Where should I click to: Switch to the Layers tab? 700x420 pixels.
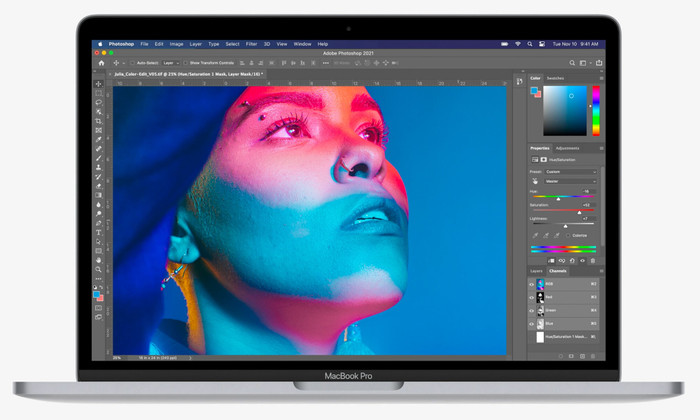[536, 271]
